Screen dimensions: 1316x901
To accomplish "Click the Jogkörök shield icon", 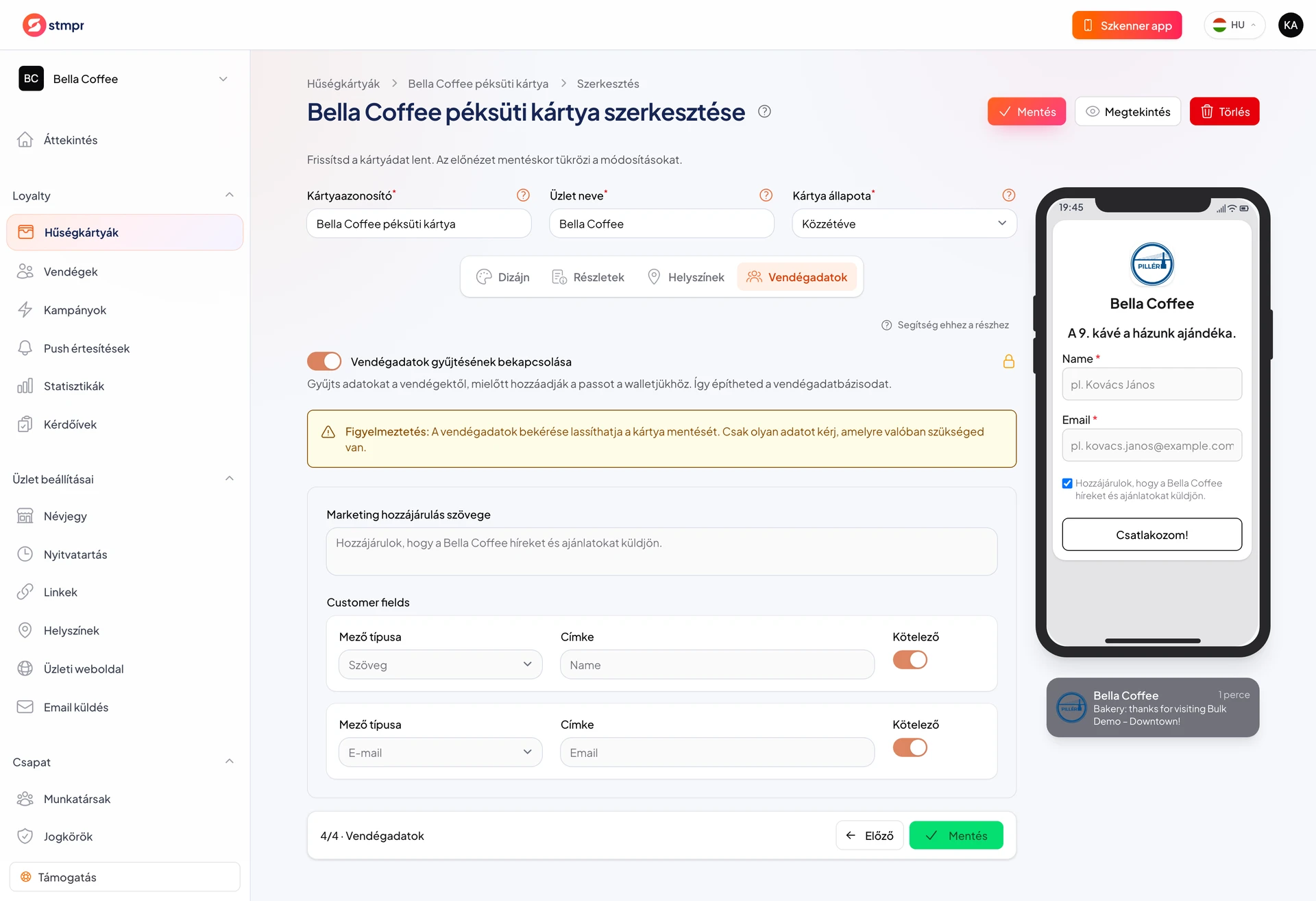I will (x=25, y=837).
